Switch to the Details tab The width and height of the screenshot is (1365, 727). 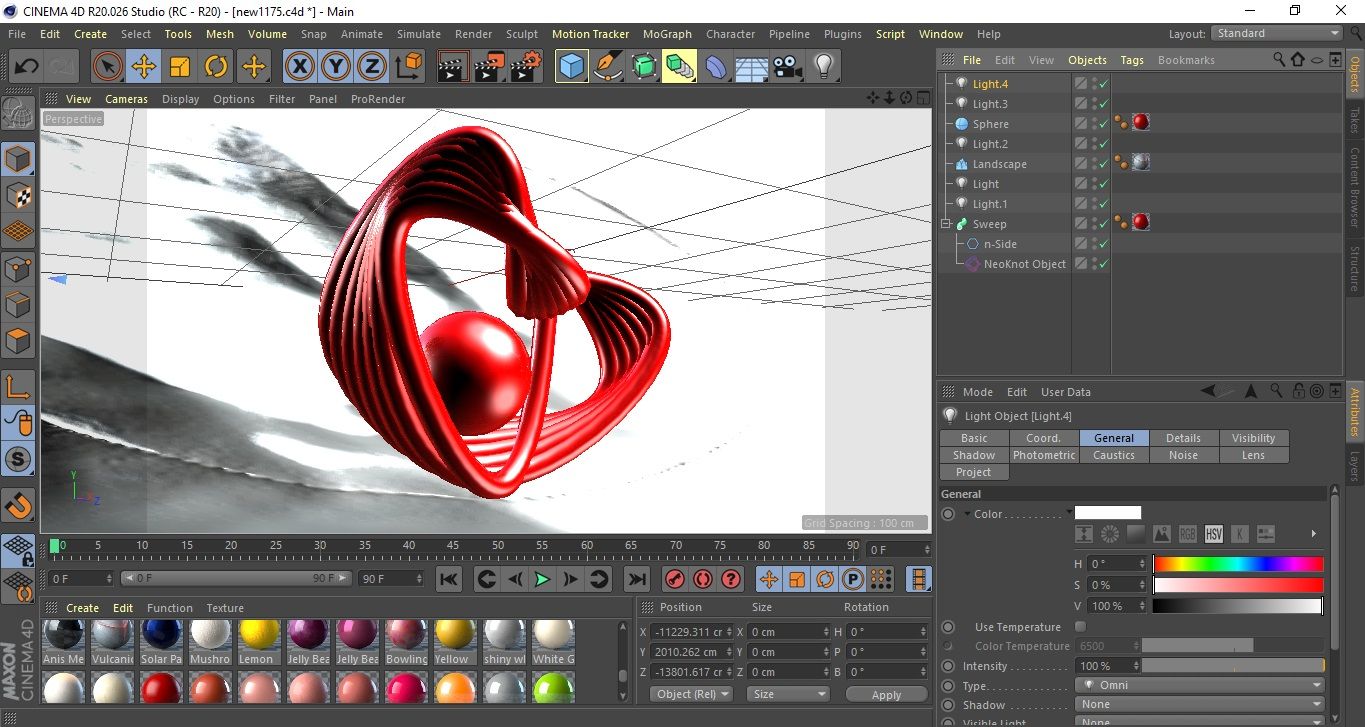tap(1184, 438)
